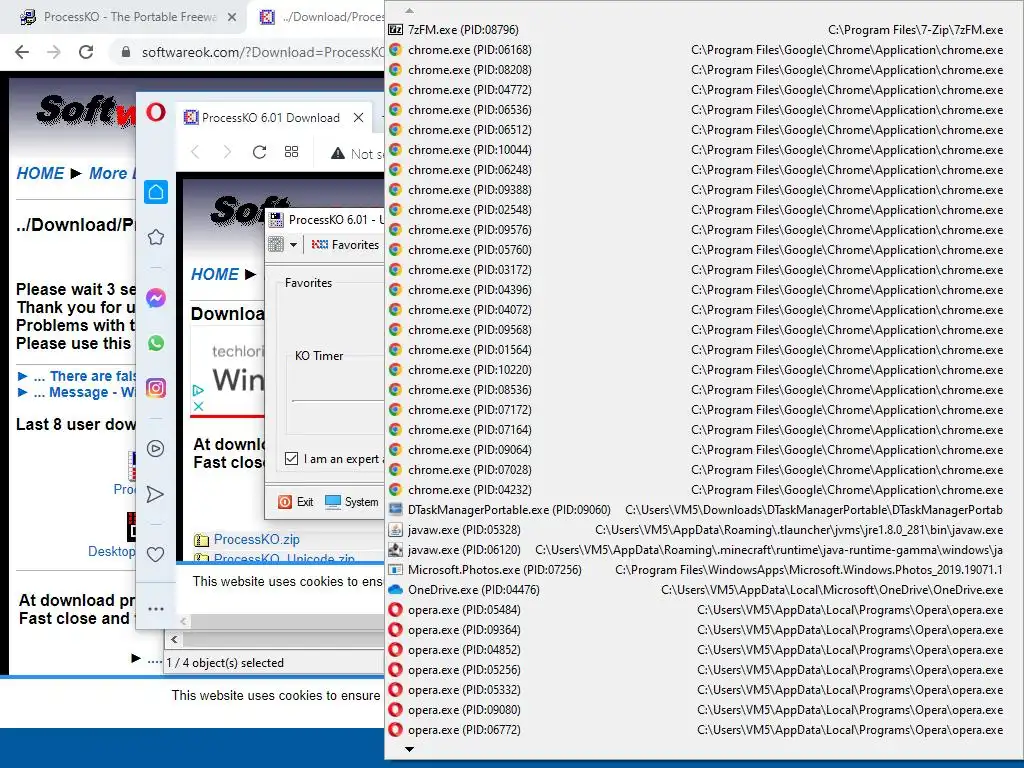Open Opera sidebar three-dots setup
The width and height of the screenshot is (1024, 768).
click(155, 609)
